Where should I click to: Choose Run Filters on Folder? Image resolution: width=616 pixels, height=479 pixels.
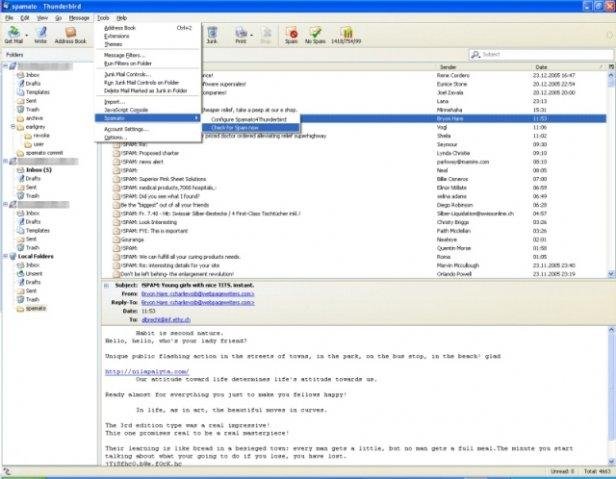[x=148, y=63]
